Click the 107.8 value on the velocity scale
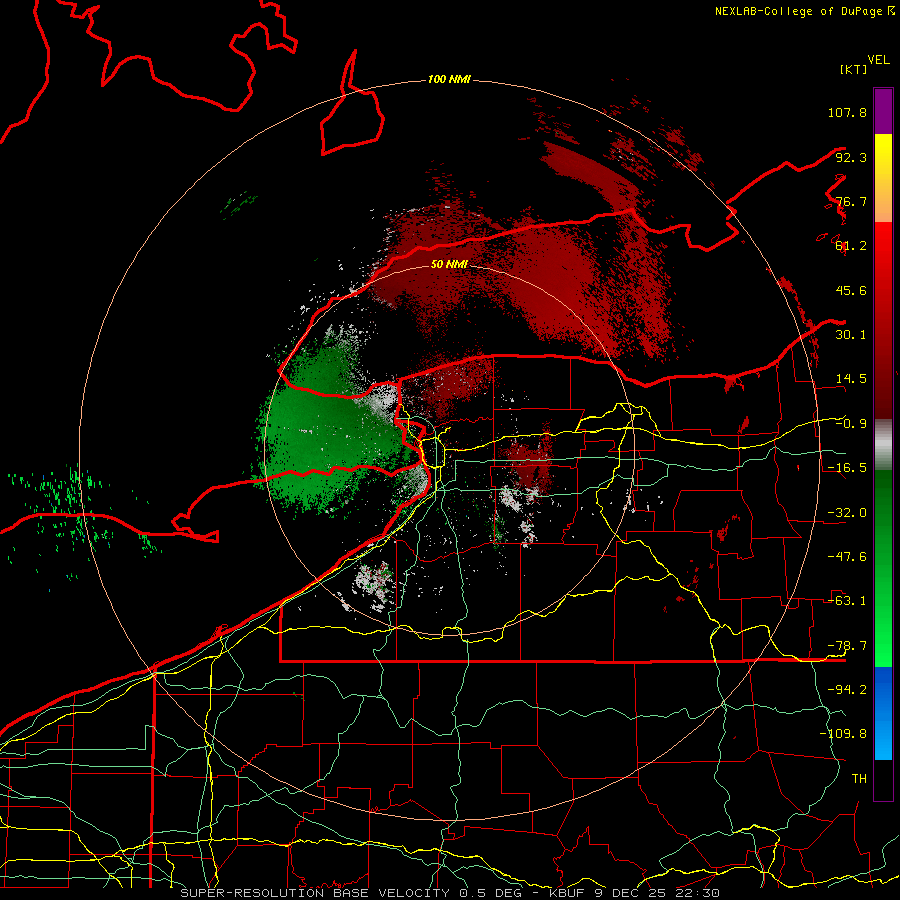 point(847,112)
